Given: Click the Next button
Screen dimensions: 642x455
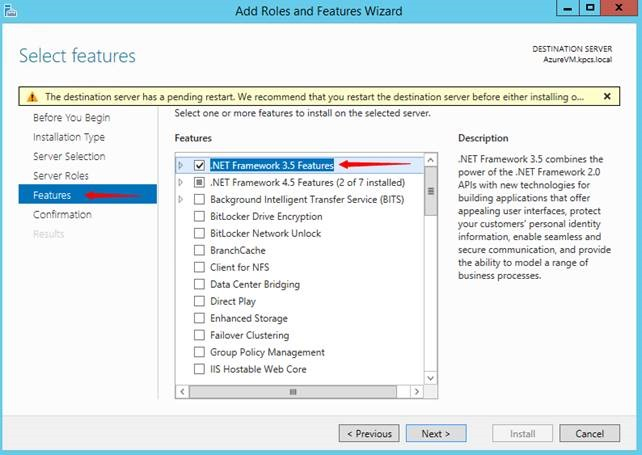Looking at the screenshot, I should [x=436, y=434].
